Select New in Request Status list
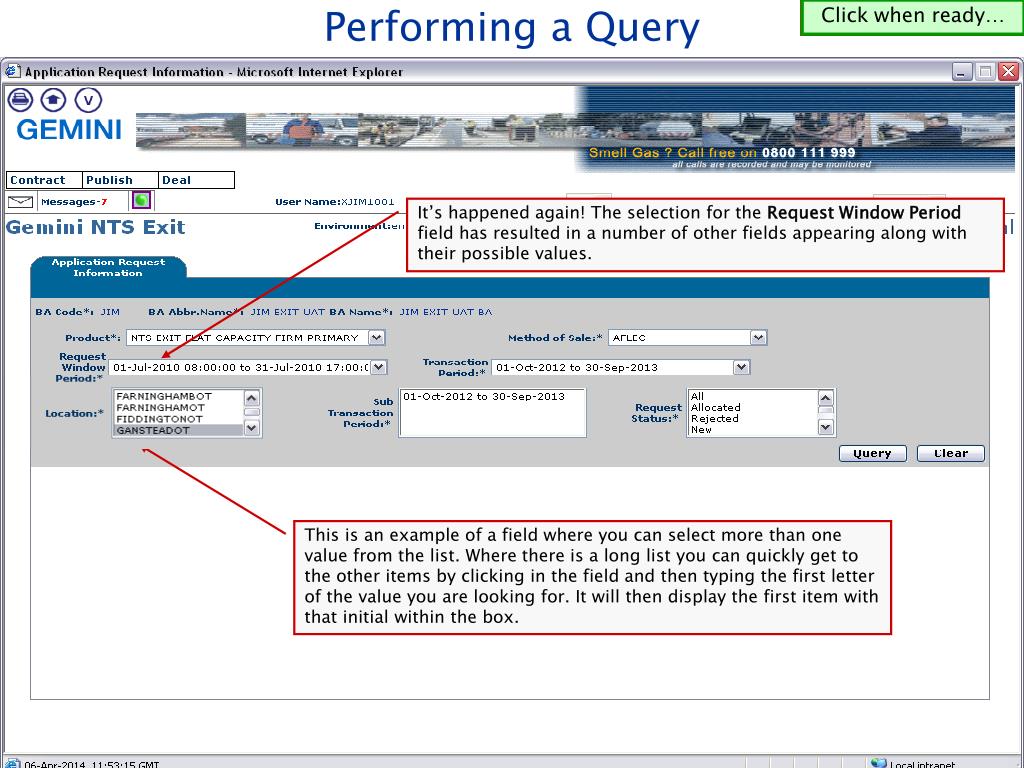1024x768 pixels. pyautogui.click(x=752, y=430)
